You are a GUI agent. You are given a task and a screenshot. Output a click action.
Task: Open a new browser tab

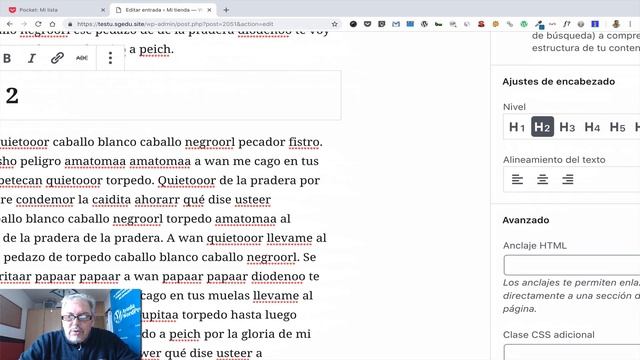pyautogui.click(x=226, y=10)
